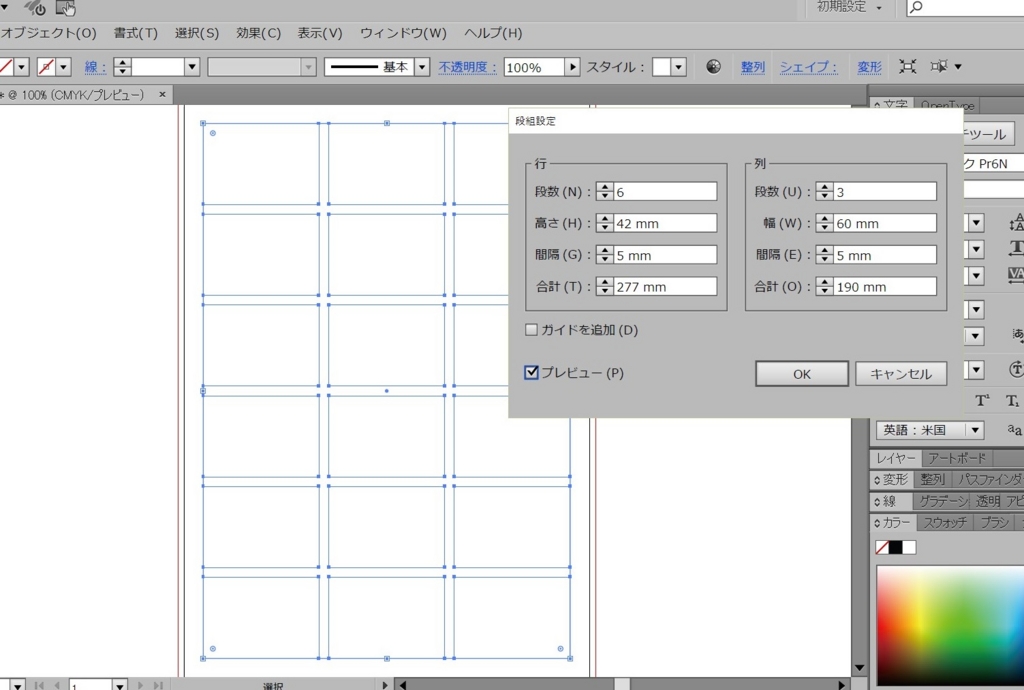Click the superscript T icon

coord(981,401)
